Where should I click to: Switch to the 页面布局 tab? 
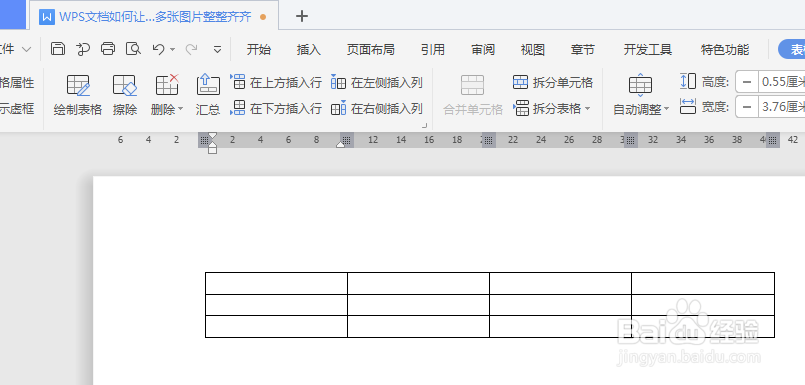click(x=370, y=50)
